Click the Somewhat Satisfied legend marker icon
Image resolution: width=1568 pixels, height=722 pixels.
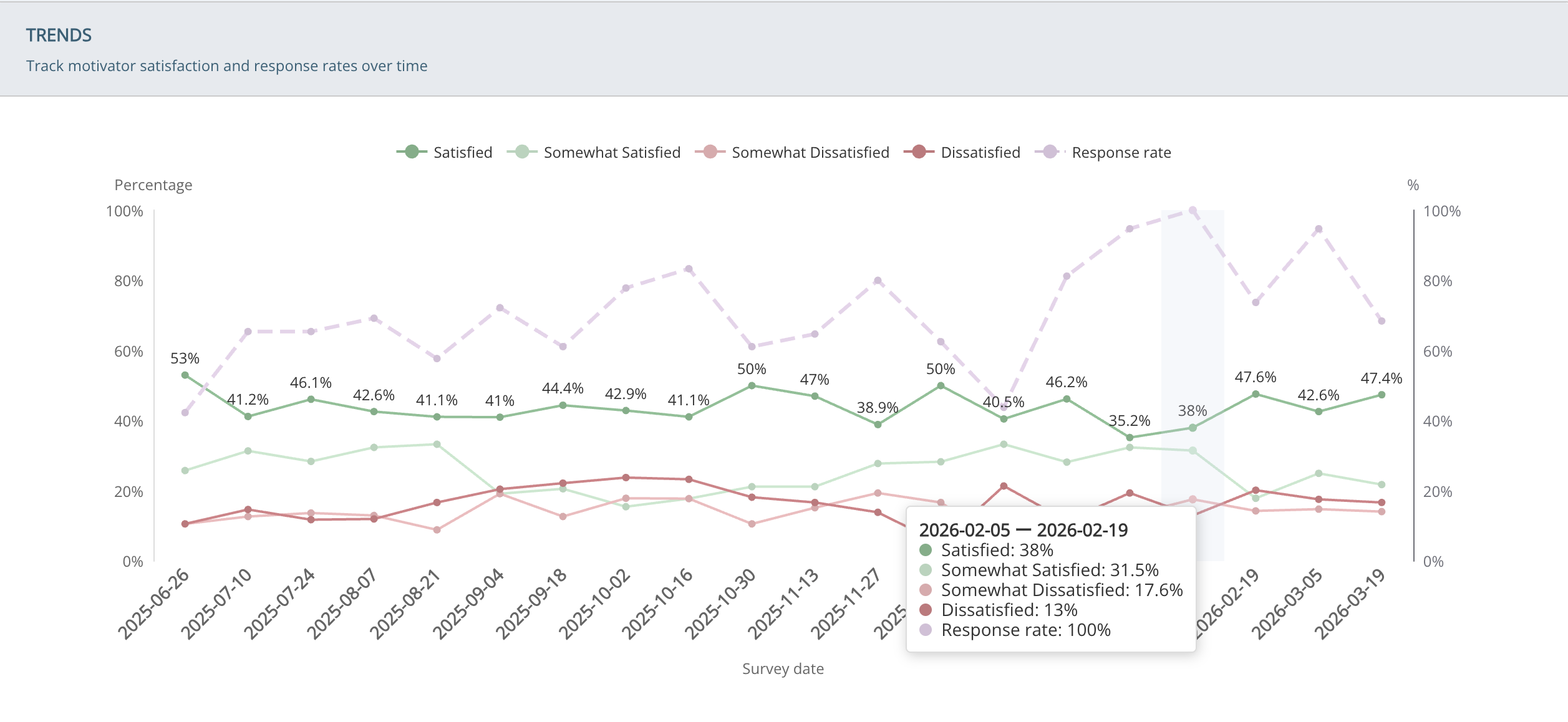click(x=523, y=152)
